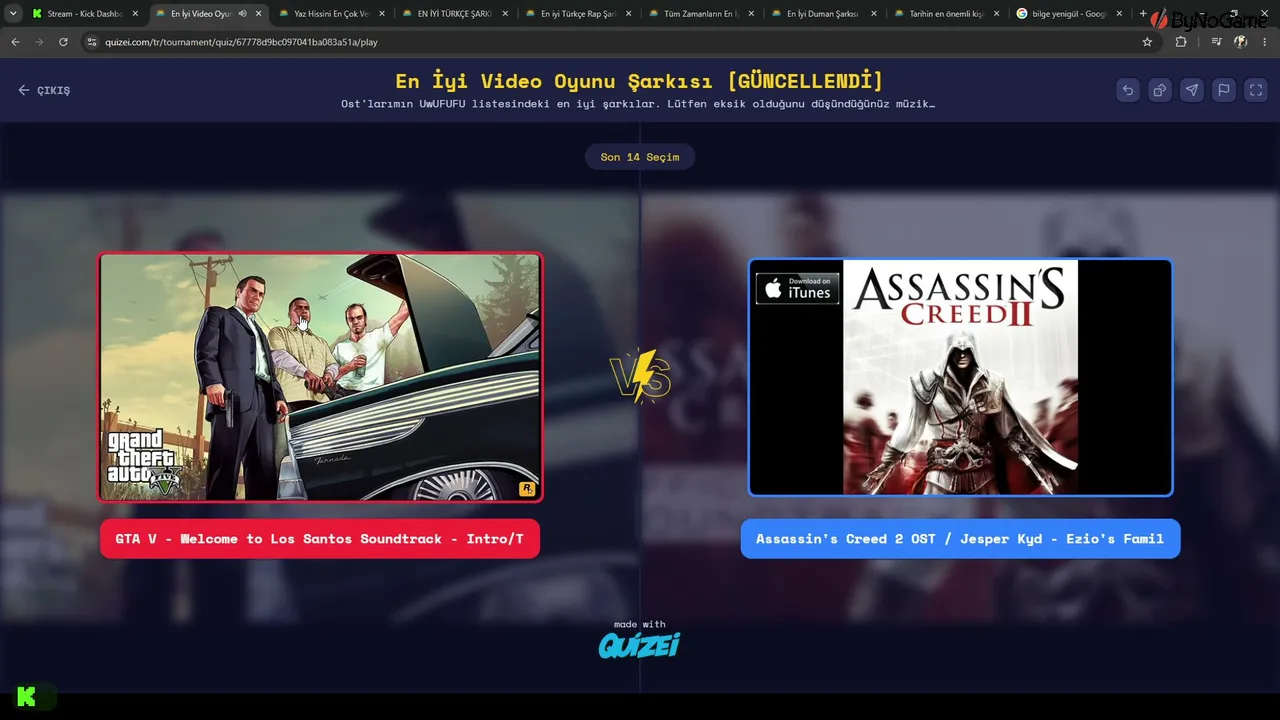Close the En iyi Türkçe Rap Şarkı tab
This screenshot has width=1280, height=720.
click(x=628, y=14)
